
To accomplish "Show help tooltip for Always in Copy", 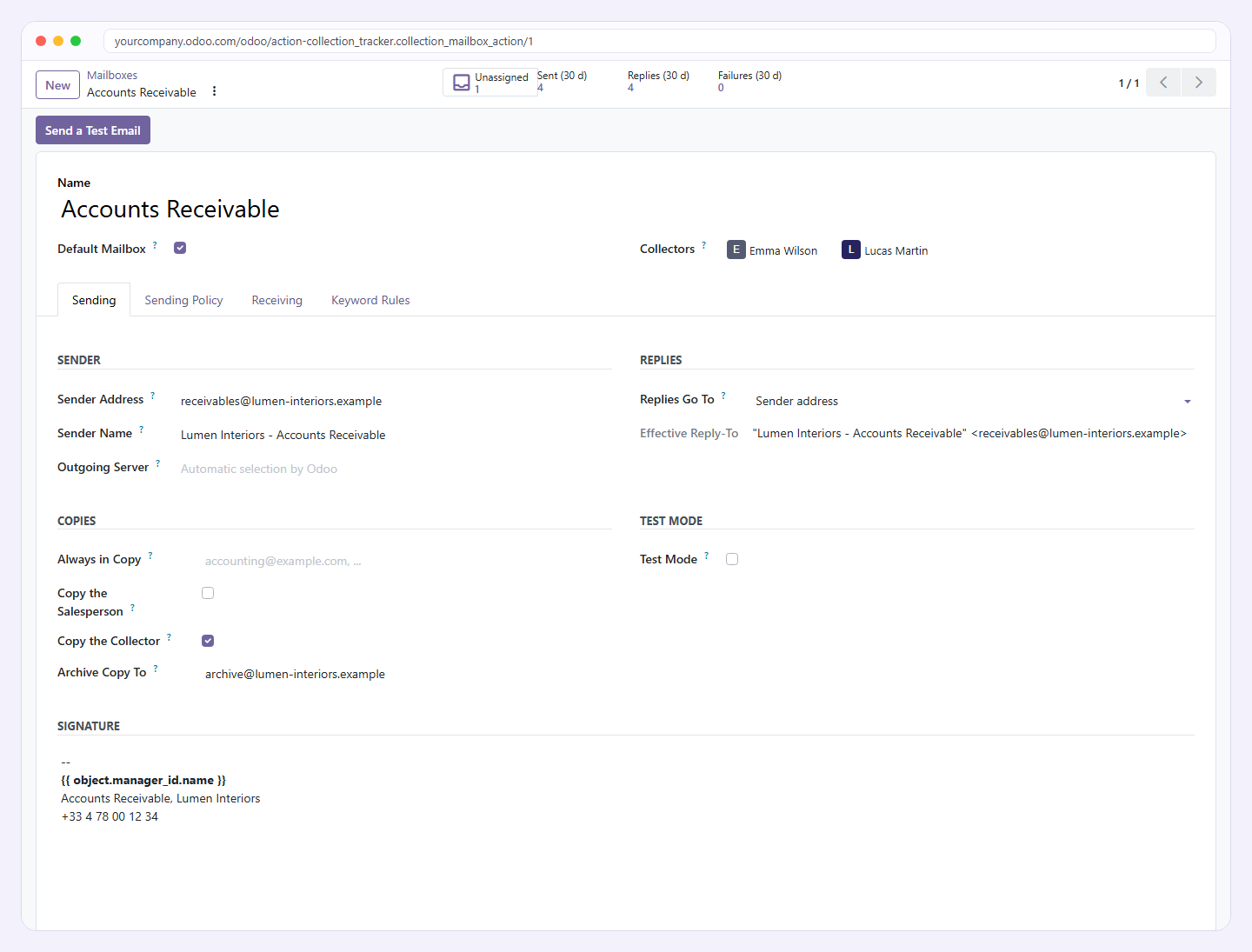I will 150,556.
